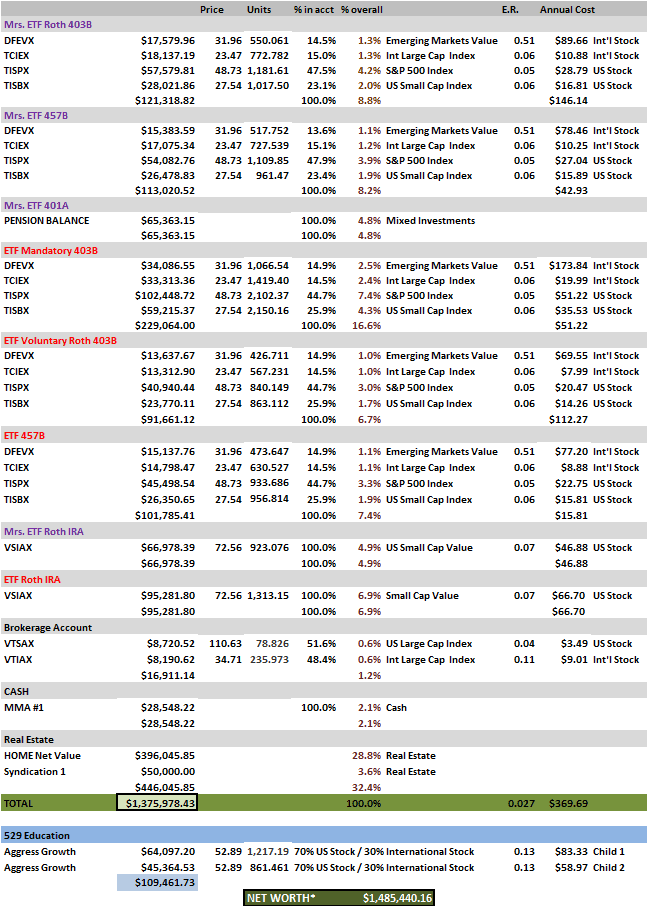Select the syndication value $50,000.00

coord(168,771)
